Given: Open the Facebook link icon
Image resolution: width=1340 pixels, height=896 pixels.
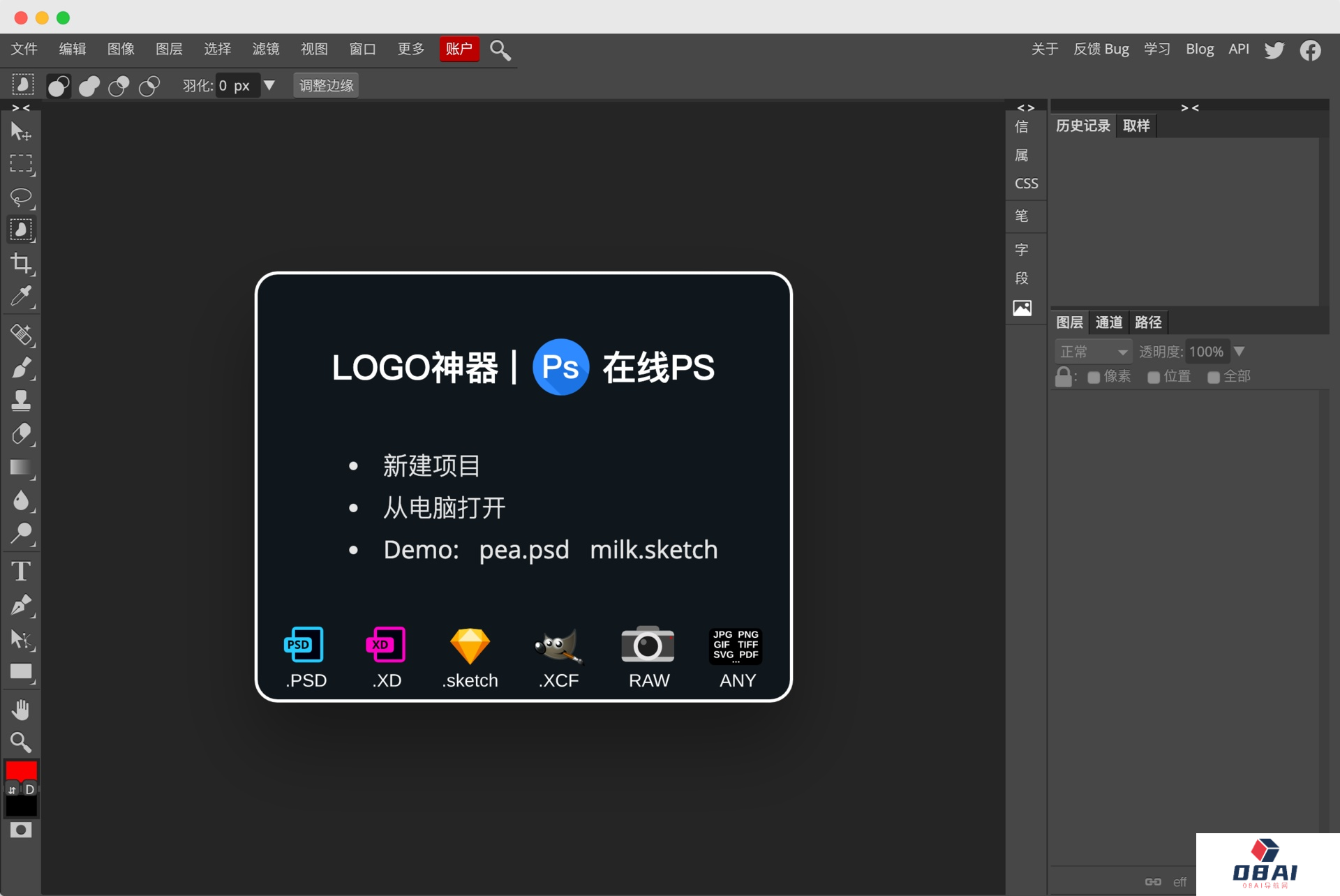Looking at the screenshot, I should 1310,50.
